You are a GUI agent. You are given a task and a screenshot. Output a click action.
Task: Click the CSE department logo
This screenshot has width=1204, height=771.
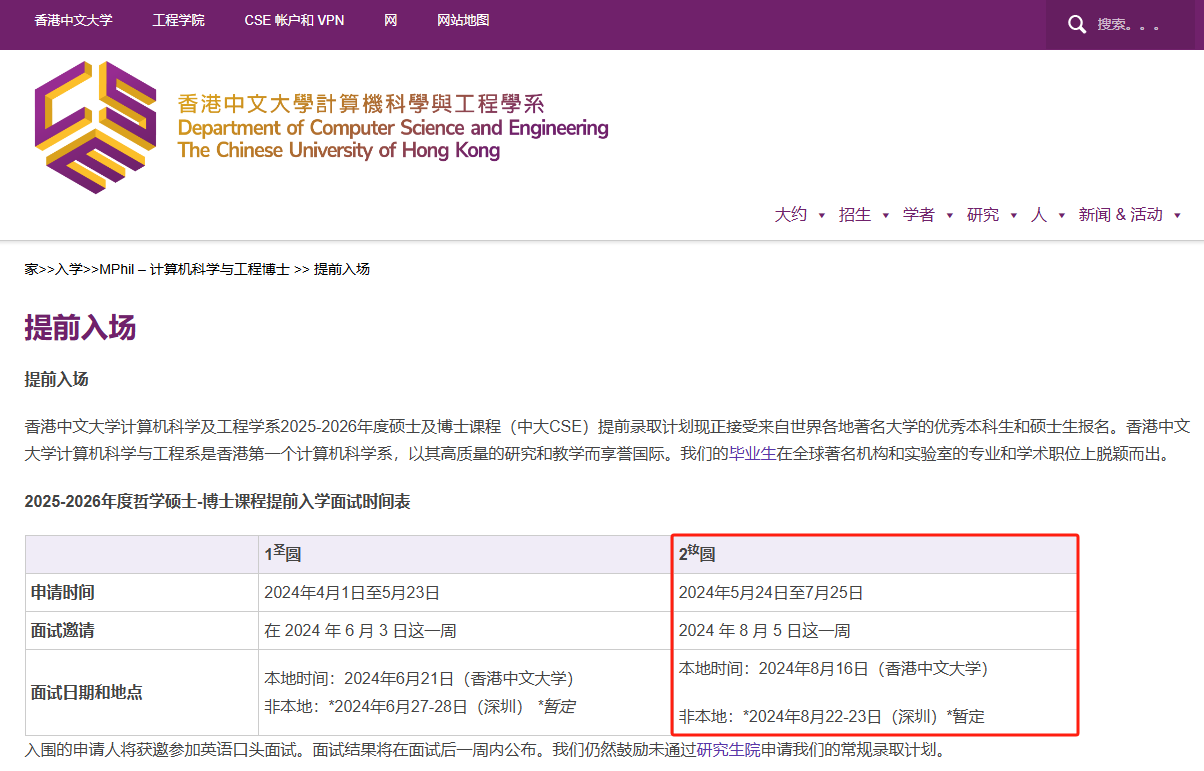tap(95, 127)
